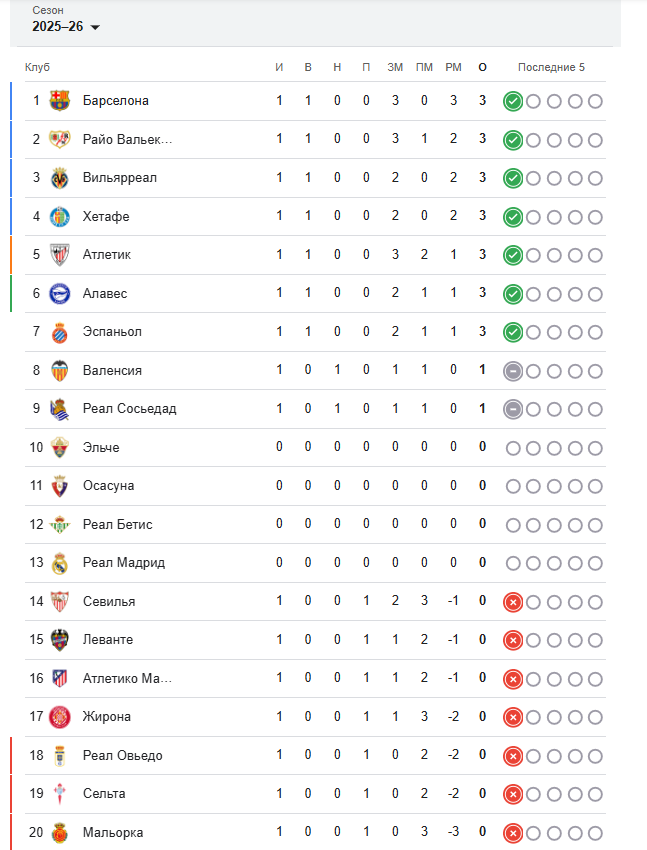Click the 'О' points column header
The width and height of the screenshot is (647, 850).
(483, 67)
